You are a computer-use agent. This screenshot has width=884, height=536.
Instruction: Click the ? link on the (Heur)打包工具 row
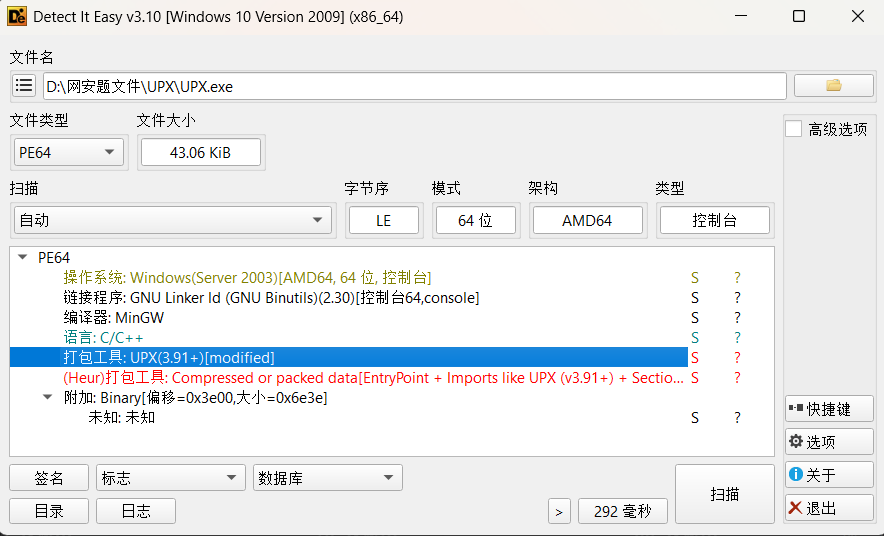coord(737,378)
